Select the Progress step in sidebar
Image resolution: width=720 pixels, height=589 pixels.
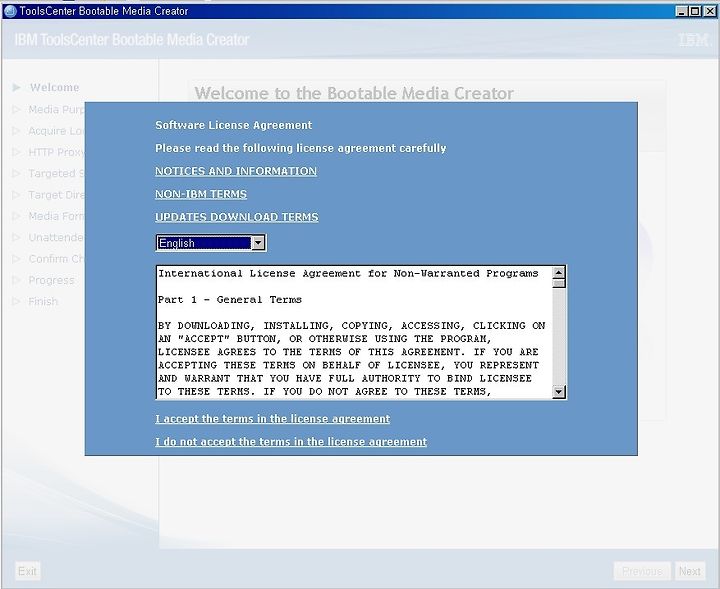pyautogui.click(x=51, y=280)
